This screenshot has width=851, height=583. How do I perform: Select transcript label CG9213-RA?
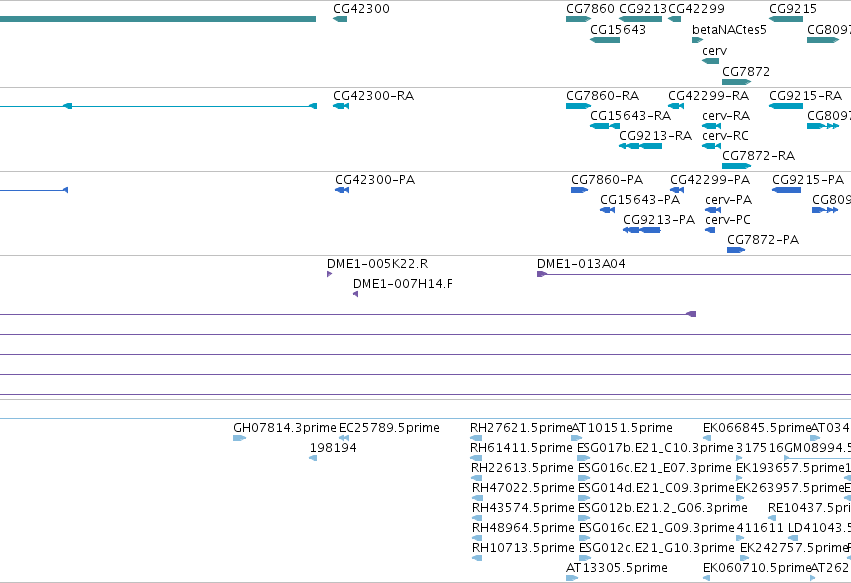pos(655,136)
